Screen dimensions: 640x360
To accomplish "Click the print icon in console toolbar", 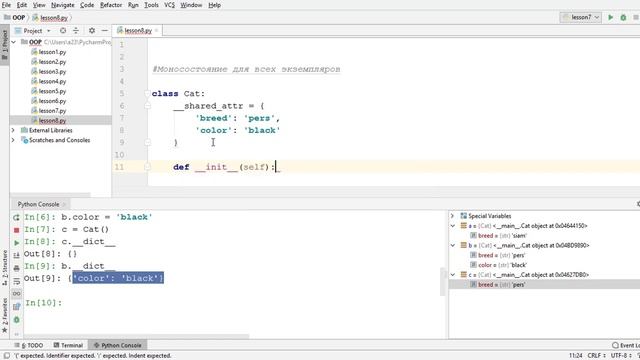I will point(16,268).
